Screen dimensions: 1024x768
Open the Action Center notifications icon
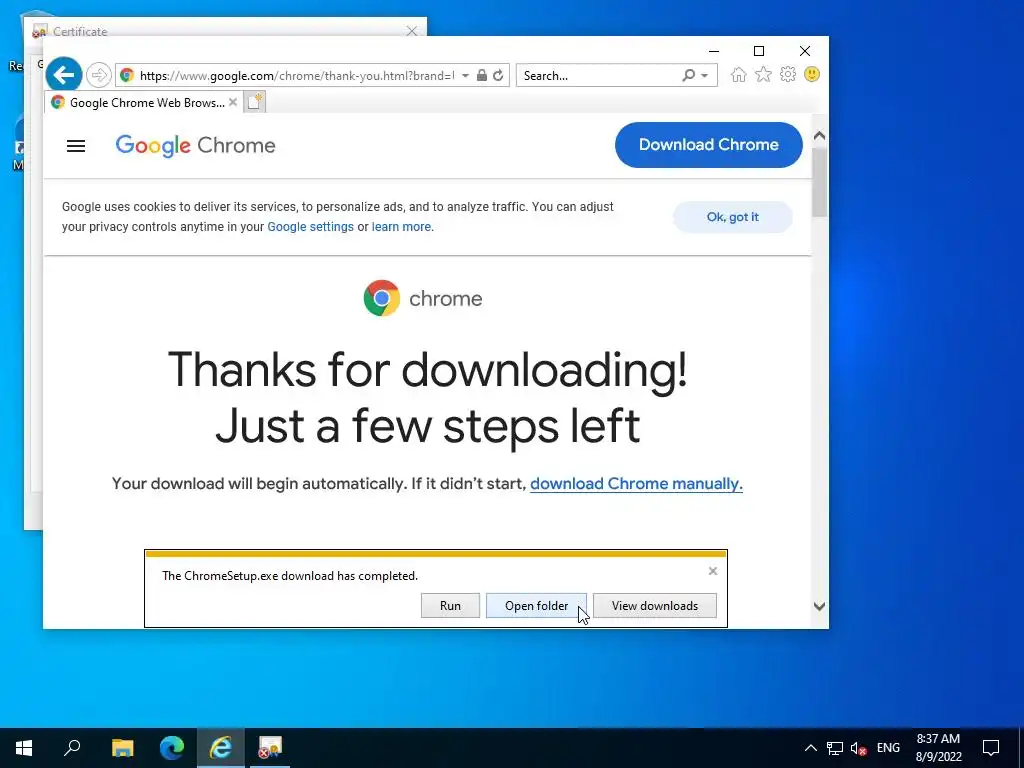991,748
